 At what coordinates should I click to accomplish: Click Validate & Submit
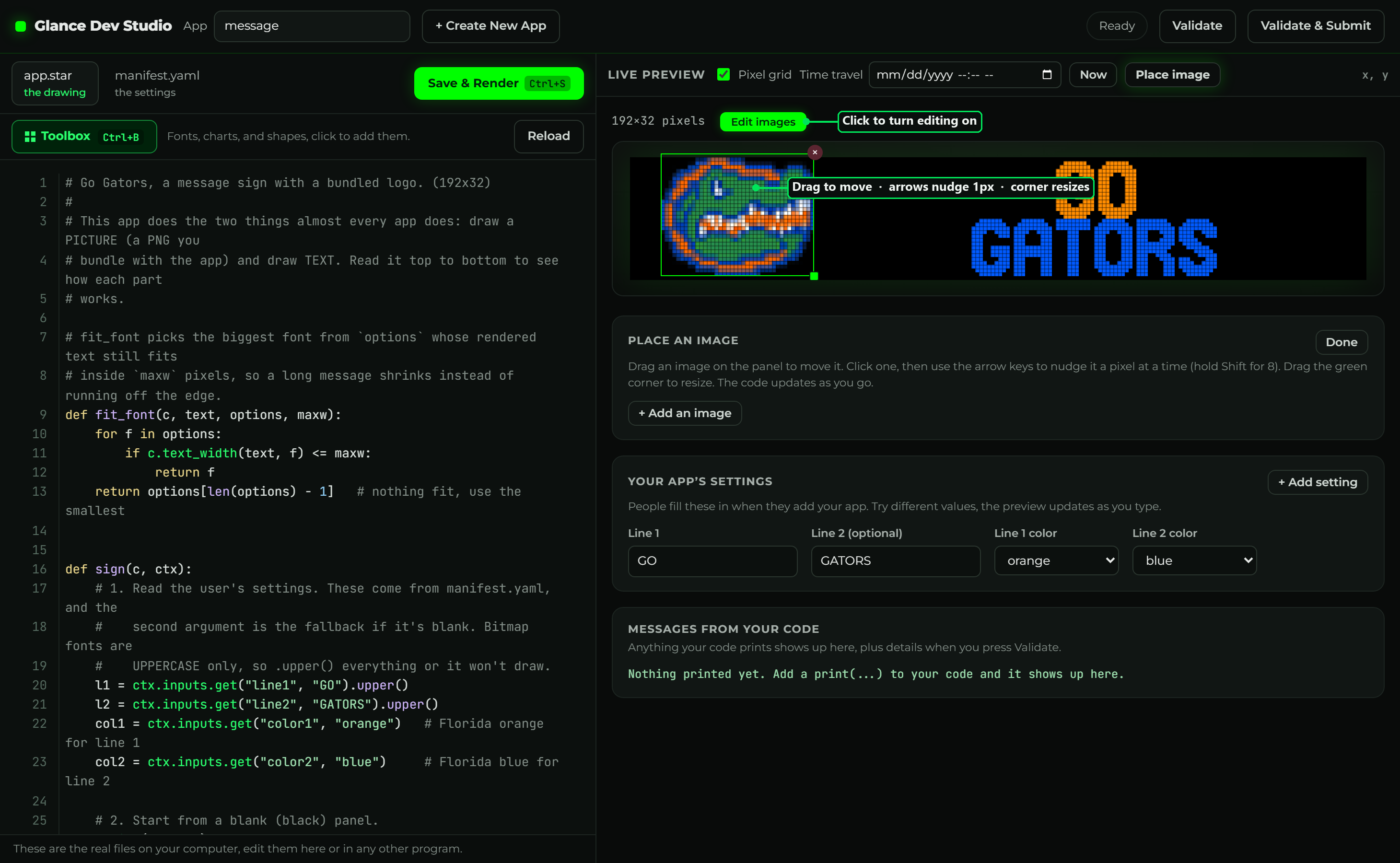(x=1315, y=26)
